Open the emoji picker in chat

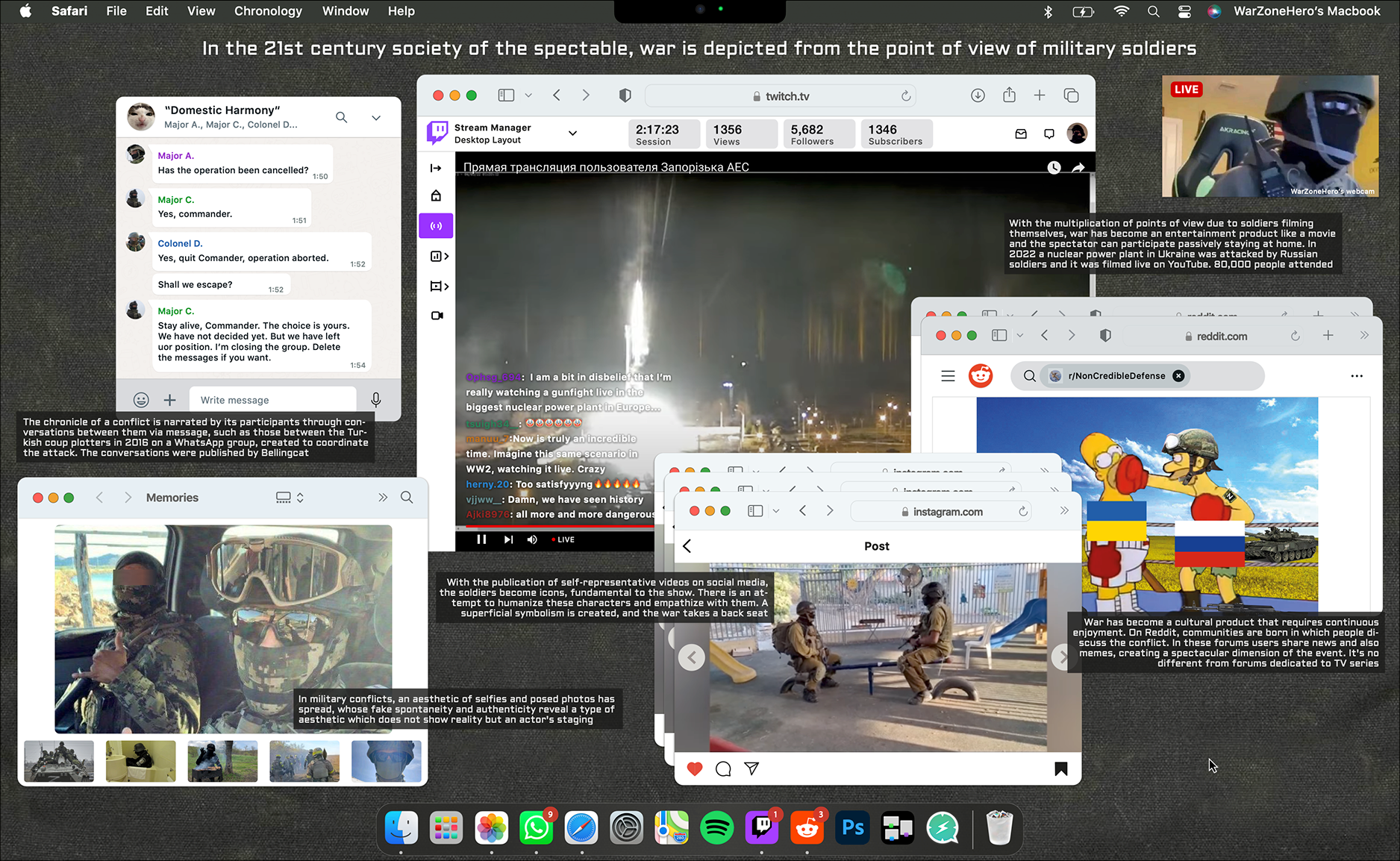[141, 400]
